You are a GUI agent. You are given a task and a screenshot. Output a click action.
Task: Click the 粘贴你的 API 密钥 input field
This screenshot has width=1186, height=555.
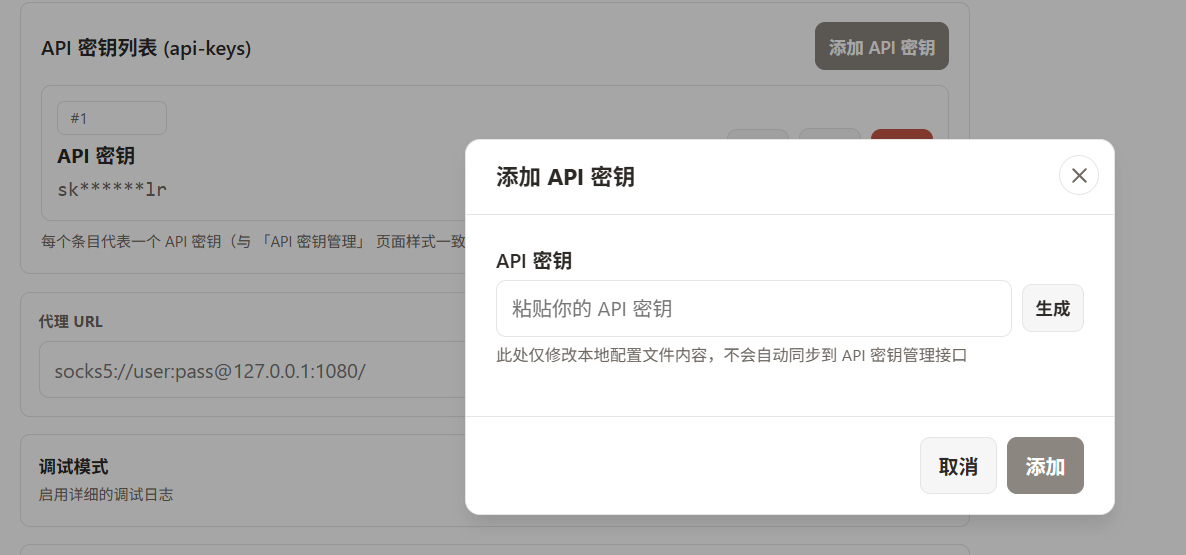coord(753,309)
